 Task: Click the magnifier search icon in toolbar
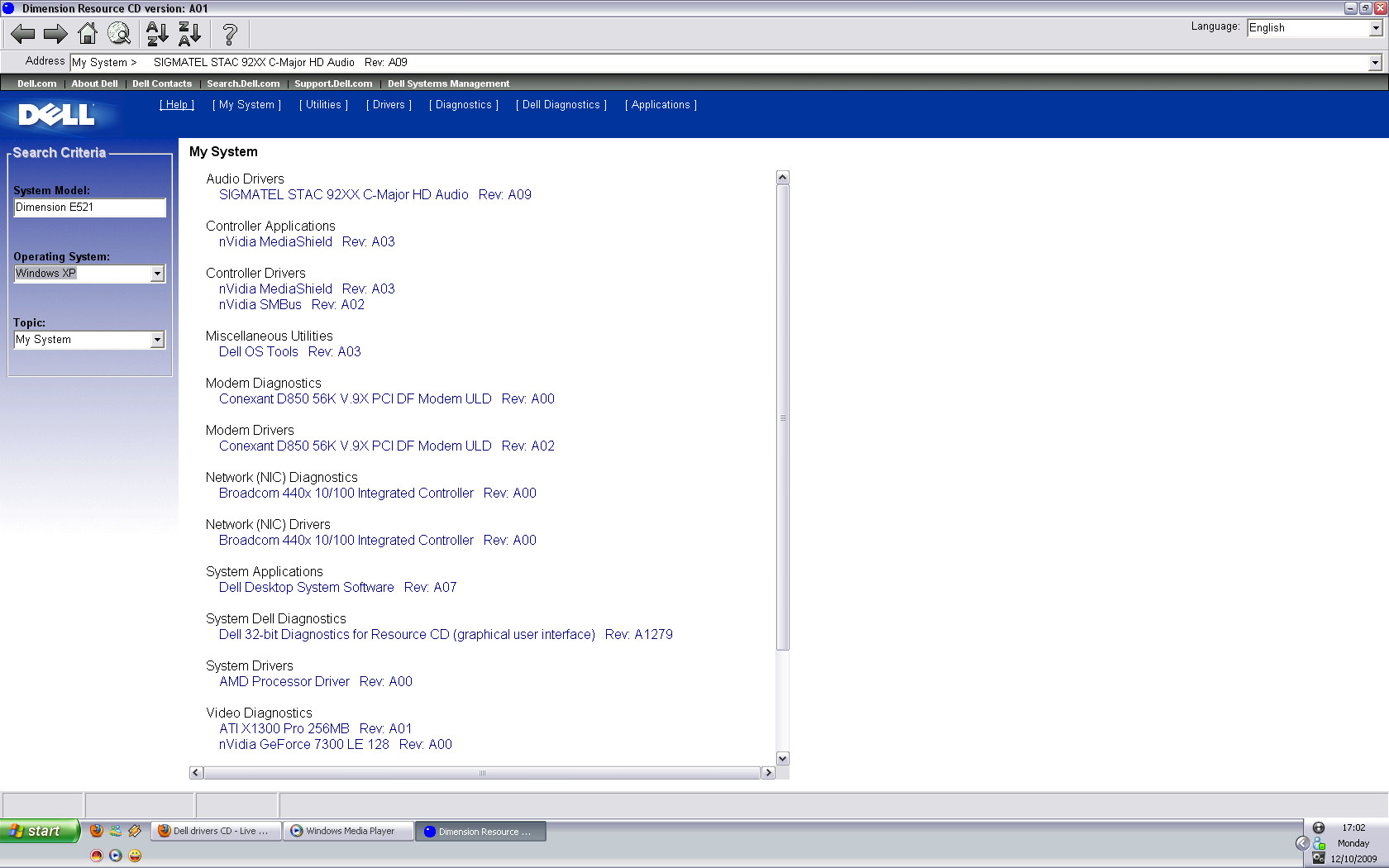point(119,34)
